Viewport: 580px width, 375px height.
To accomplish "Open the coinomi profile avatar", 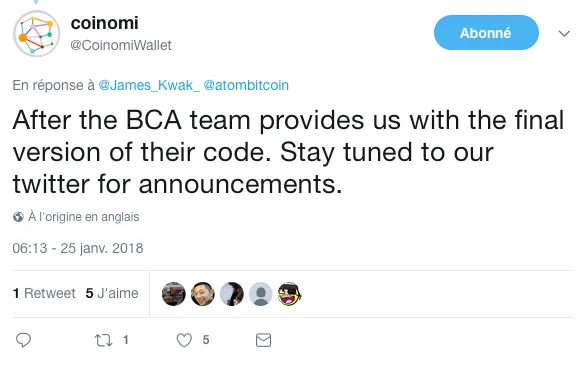I will tap(37, 33).
